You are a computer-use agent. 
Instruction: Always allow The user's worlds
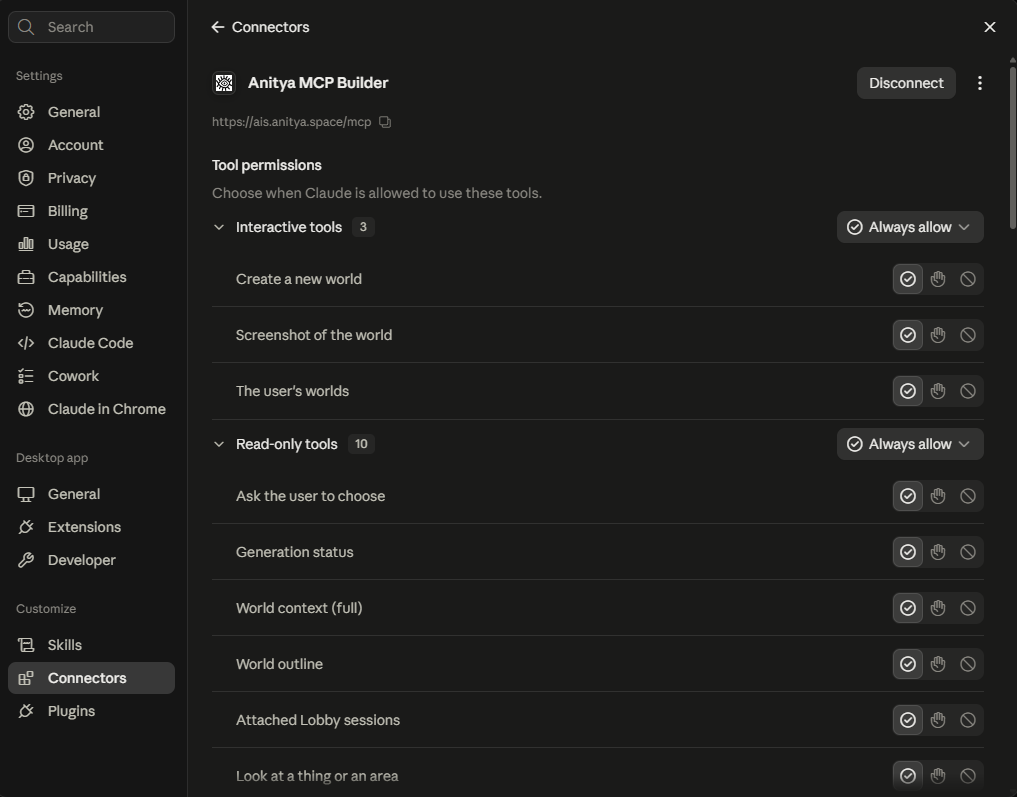908,391
